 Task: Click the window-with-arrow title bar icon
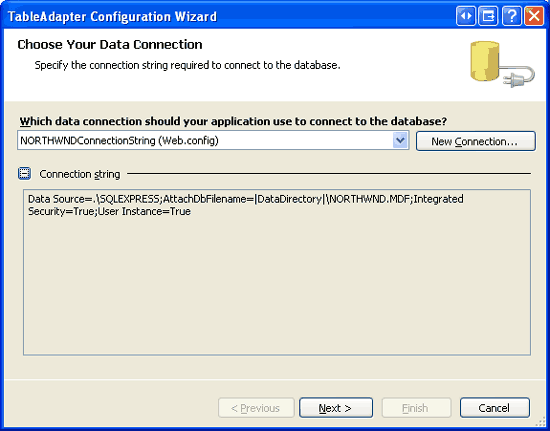click(488, 16)
